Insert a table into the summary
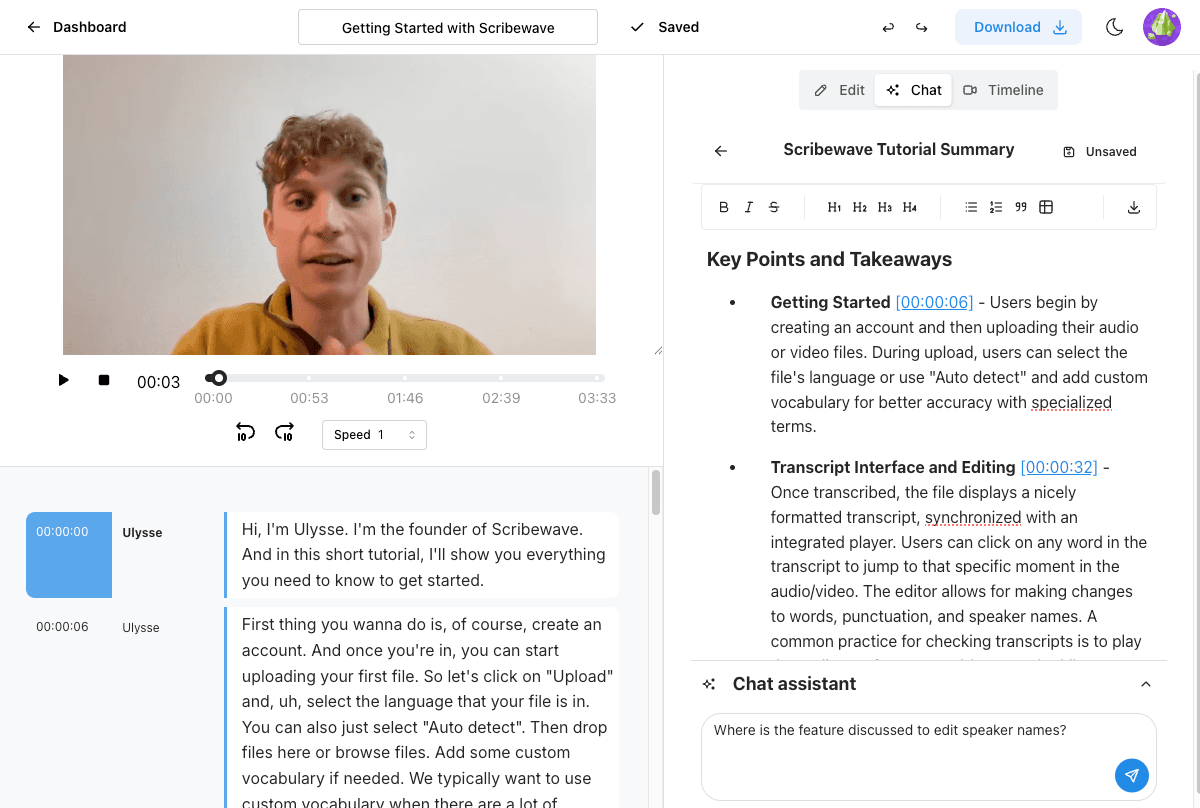Viewport: 1200px width, 808px height. tap(1046, 207)
